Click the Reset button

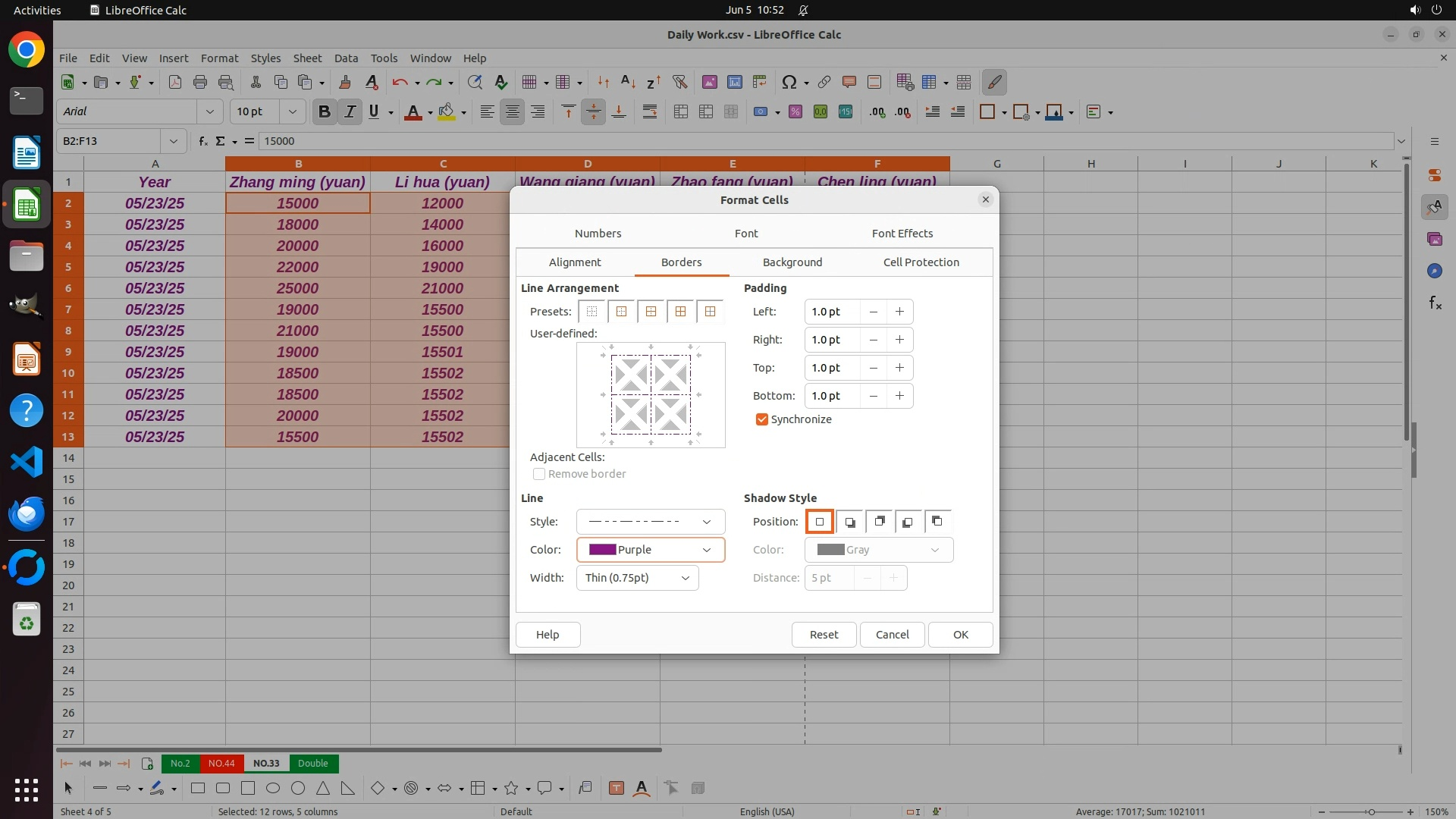tap(824, 635)
